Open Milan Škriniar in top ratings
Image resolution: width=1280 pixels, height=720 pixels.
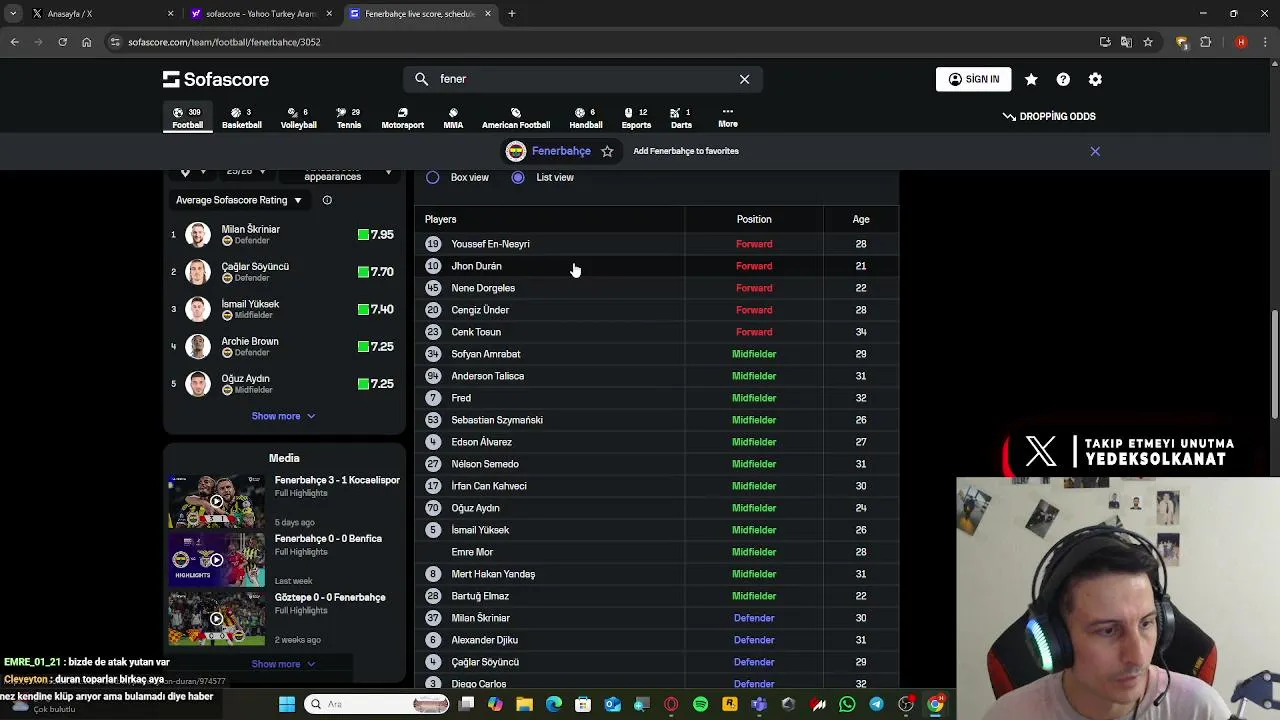click(284, 235)
